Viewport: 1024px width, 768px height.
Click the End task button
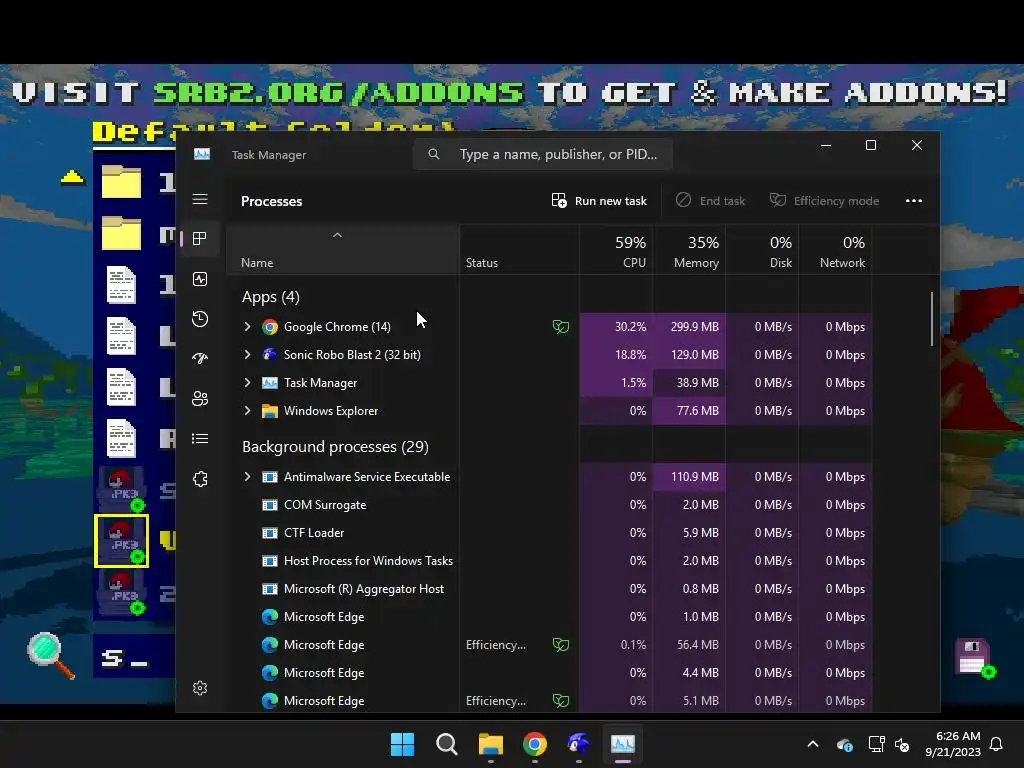pyautogui.click(x=711, y=200)
